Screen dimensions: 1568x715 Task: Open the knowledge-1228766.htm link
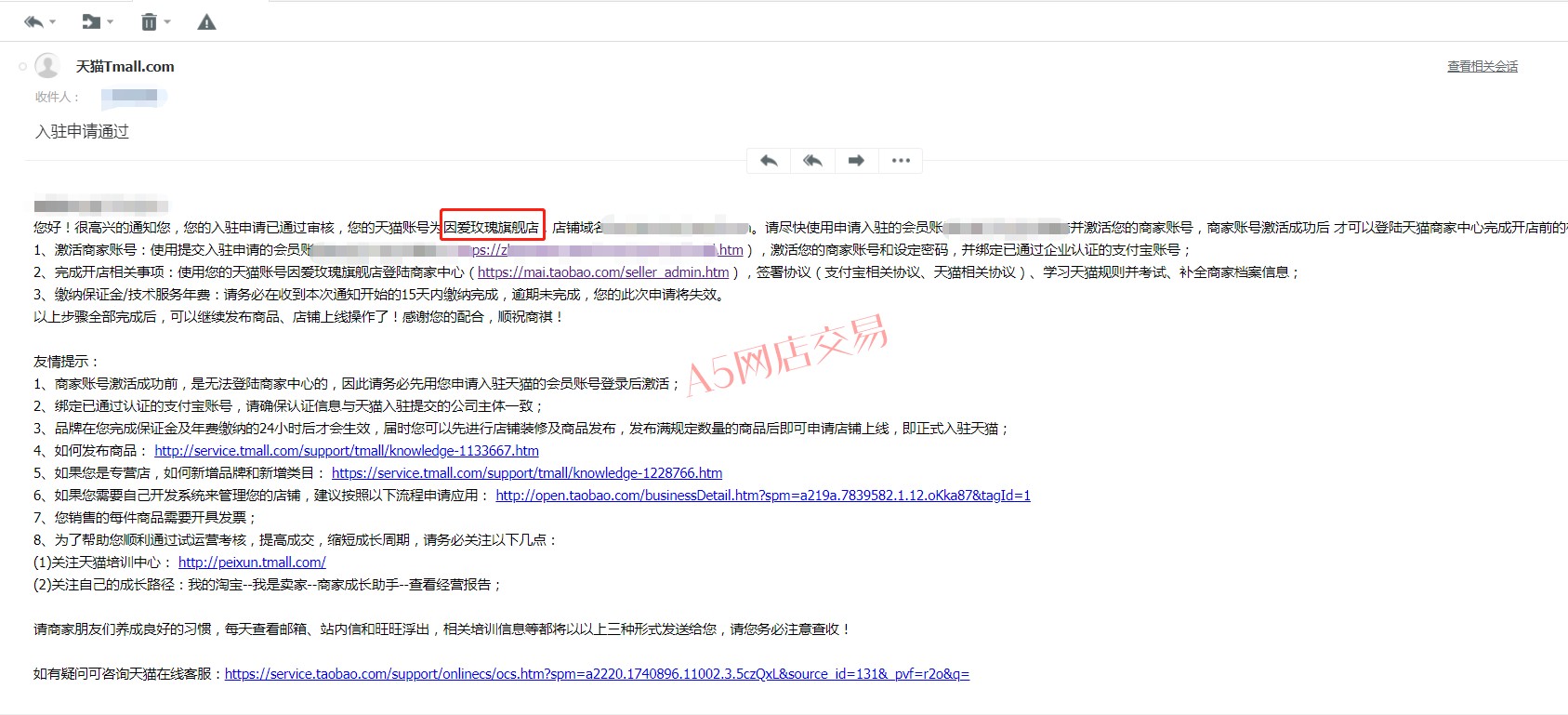527,473
